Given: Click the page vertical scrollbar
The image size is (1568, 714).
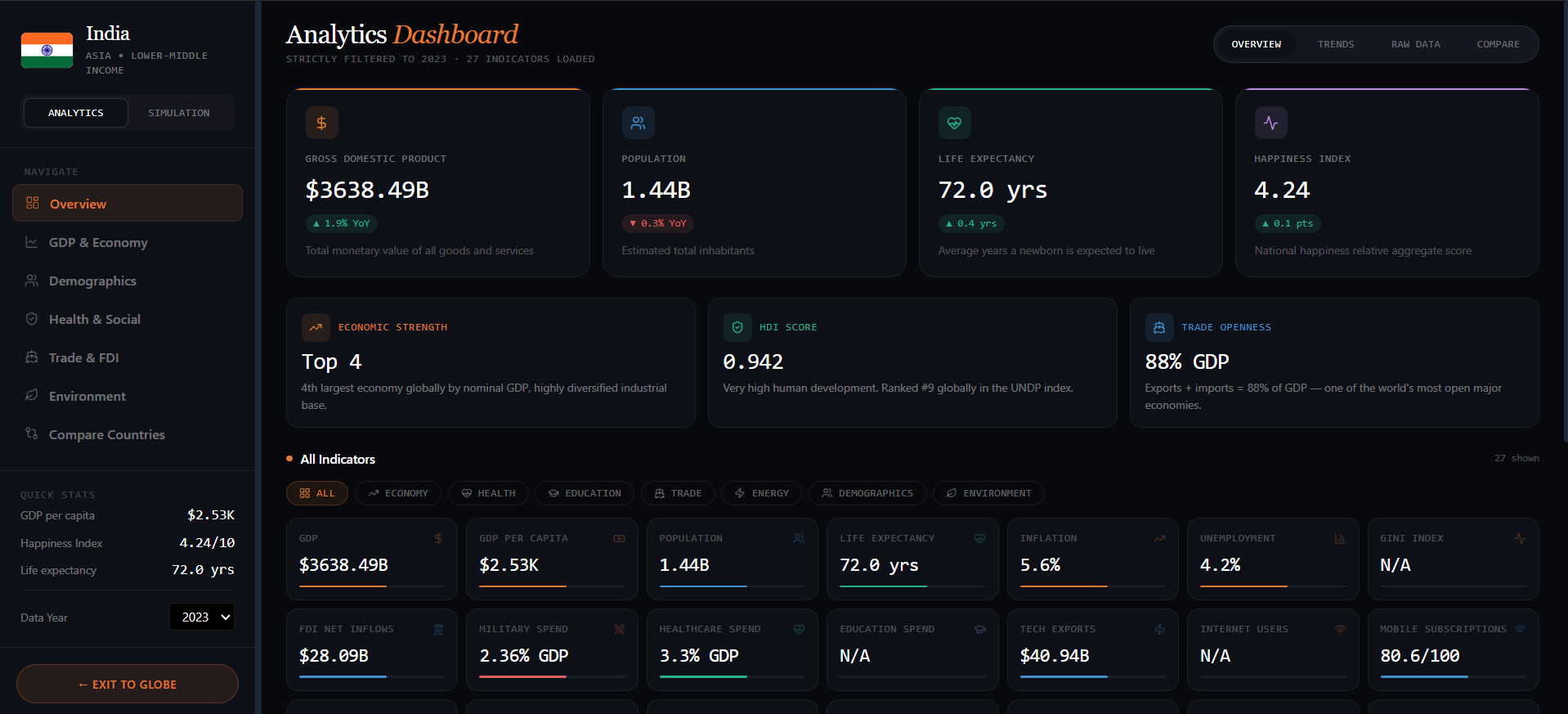Looking at the screenshot, I should (1565, 221).
